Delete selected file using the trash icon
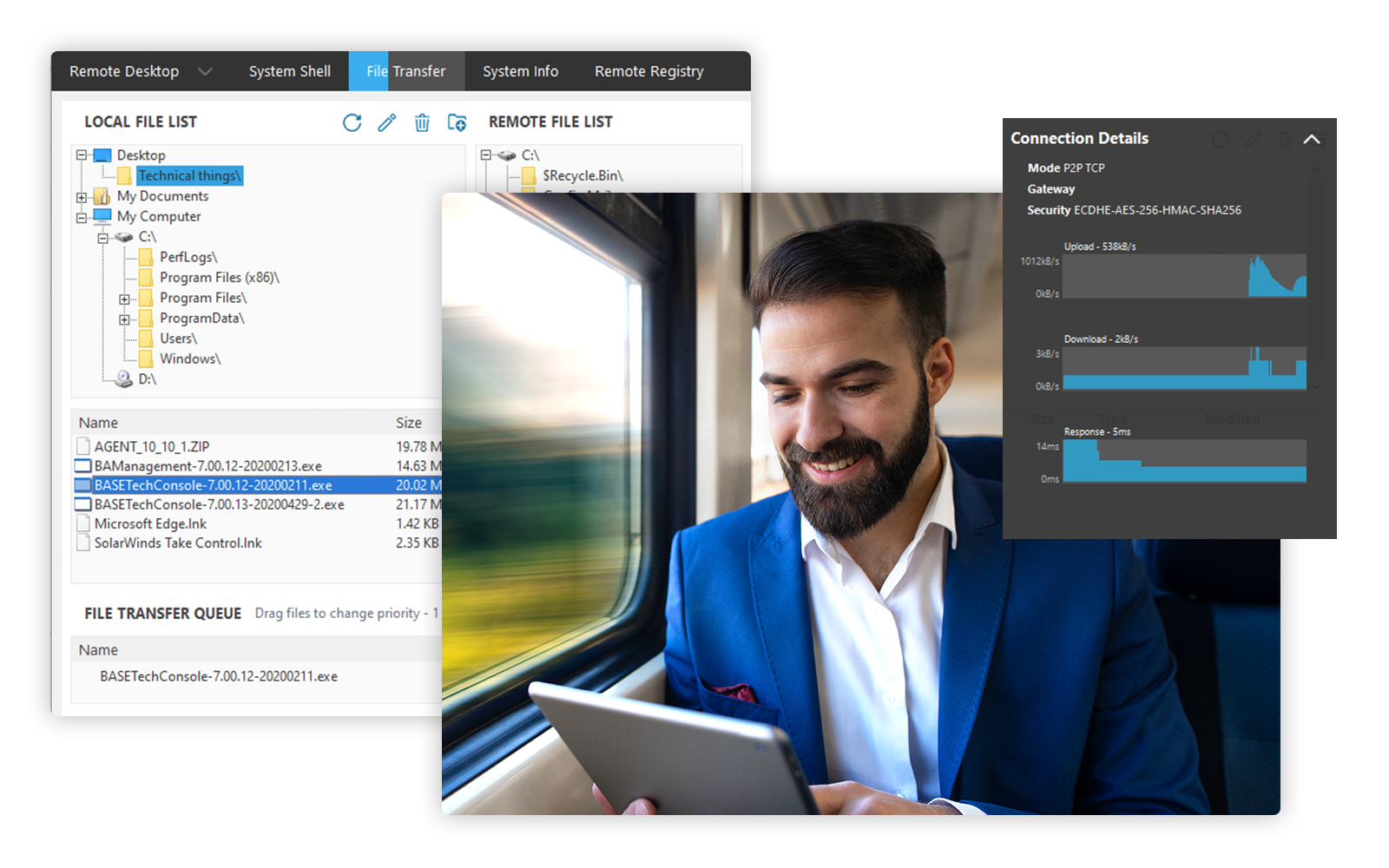This screenshot has width=1389, height=868. pyautogui.click(x=422, y=123)
